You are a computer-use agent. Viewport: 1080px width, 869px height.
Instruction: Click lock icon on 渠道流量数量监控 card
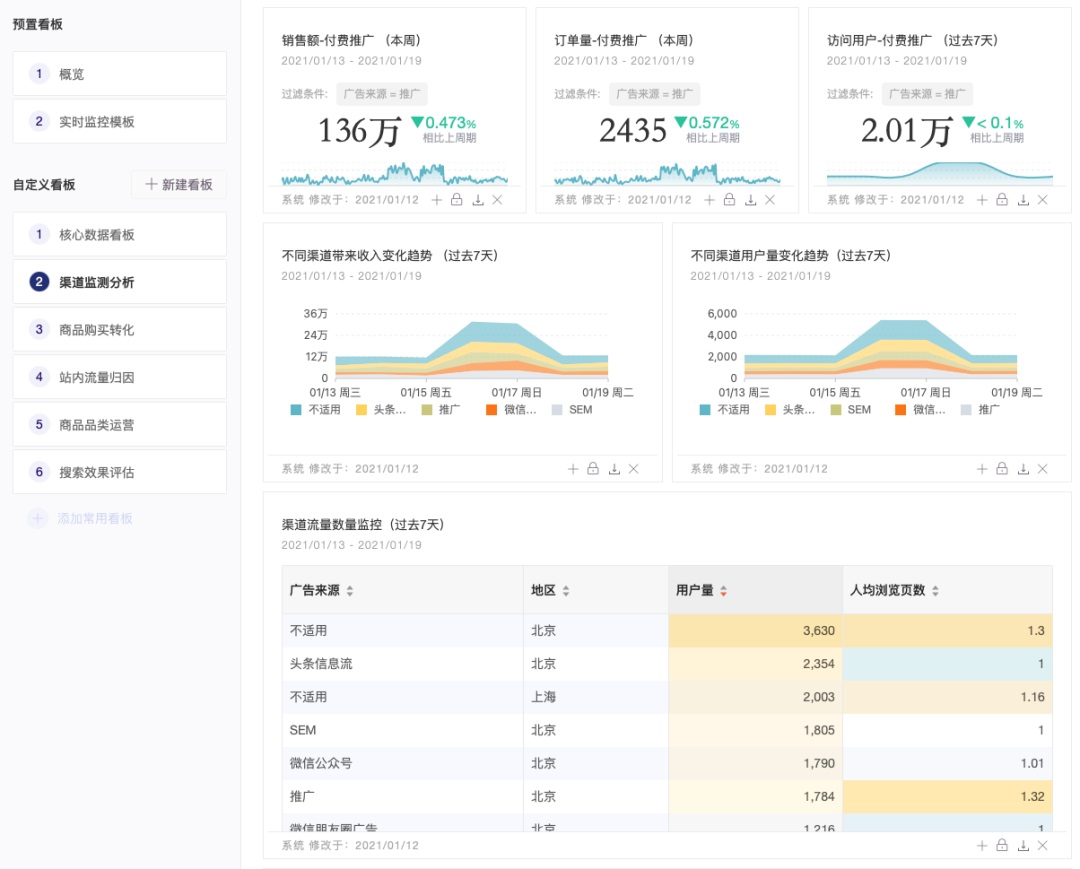pyautogui.click(x=1002, y=846)
